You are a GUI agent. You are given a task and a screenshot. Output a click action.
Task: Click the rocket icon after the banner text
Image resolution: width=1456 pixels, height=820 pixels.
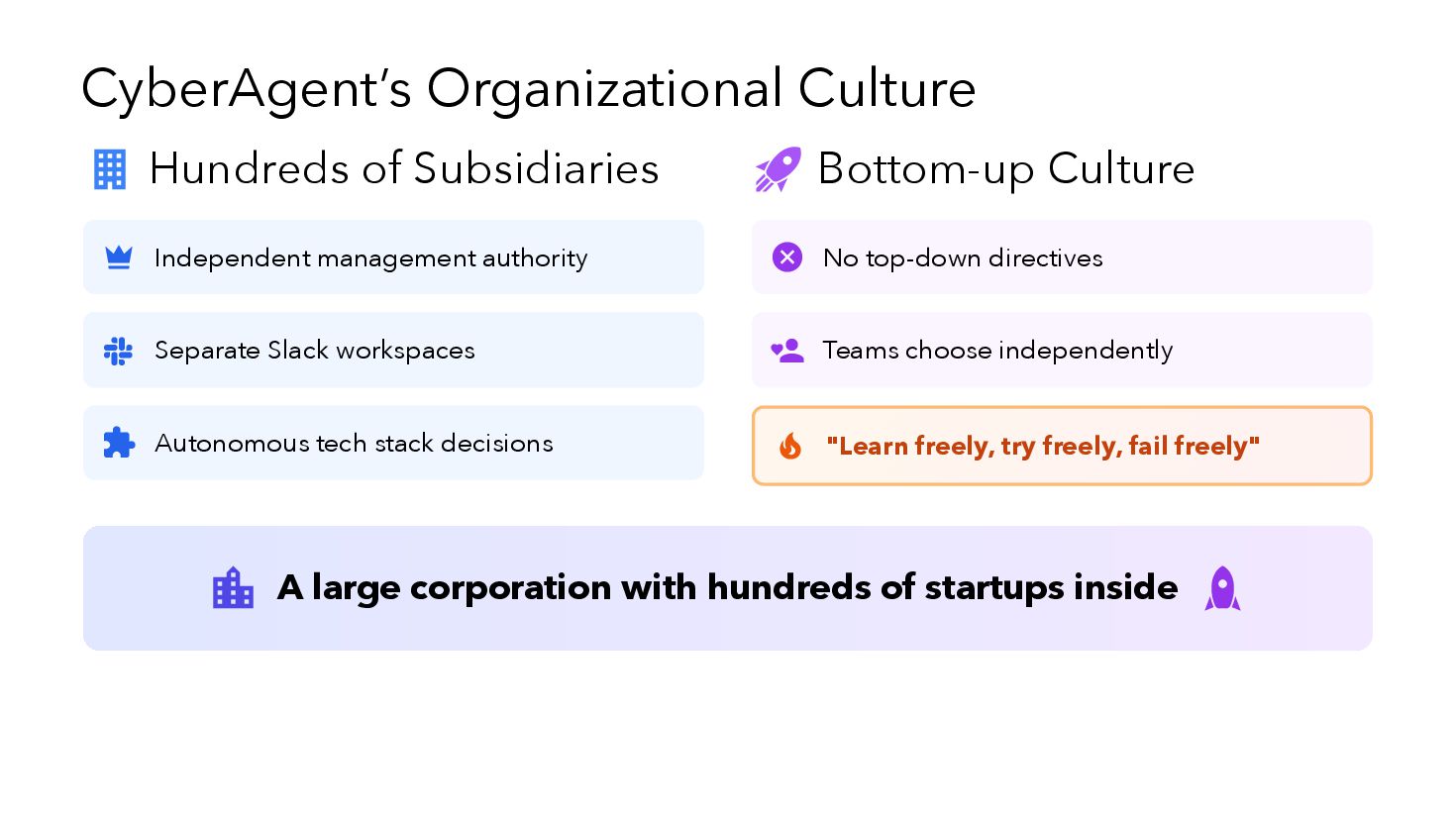pos(1222,587)
